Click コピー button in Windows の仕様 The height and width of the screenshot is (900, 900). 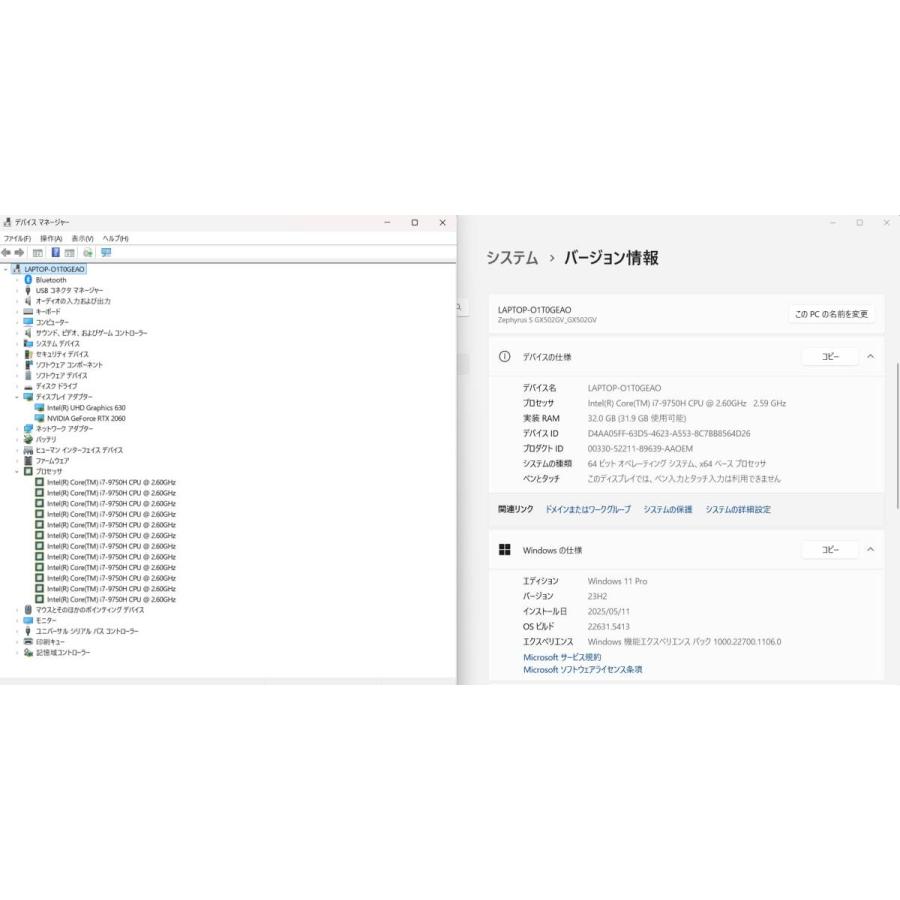[830, 550]
